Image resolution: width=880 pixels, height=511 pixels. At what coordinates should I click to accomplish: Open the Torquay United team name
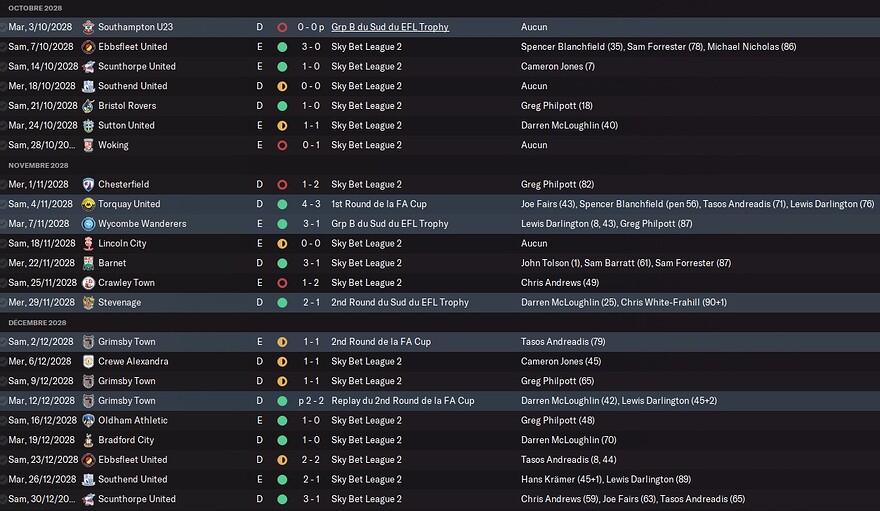pyautogui.click(x=129, y=204)
